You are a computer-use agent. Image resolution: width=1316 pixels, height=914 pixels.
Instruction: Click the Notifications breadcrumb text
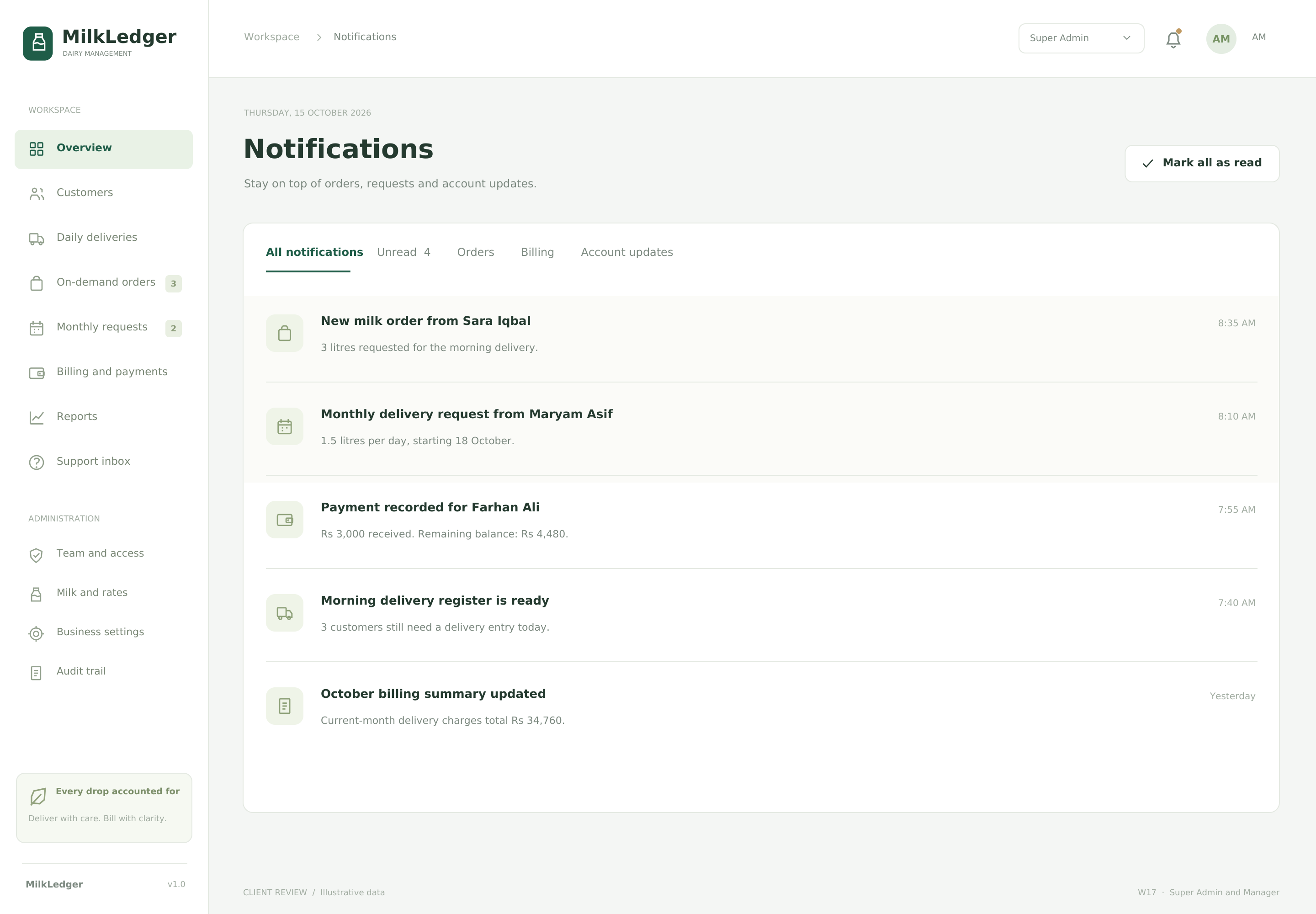pyautogui.click(x=365, y=37)
